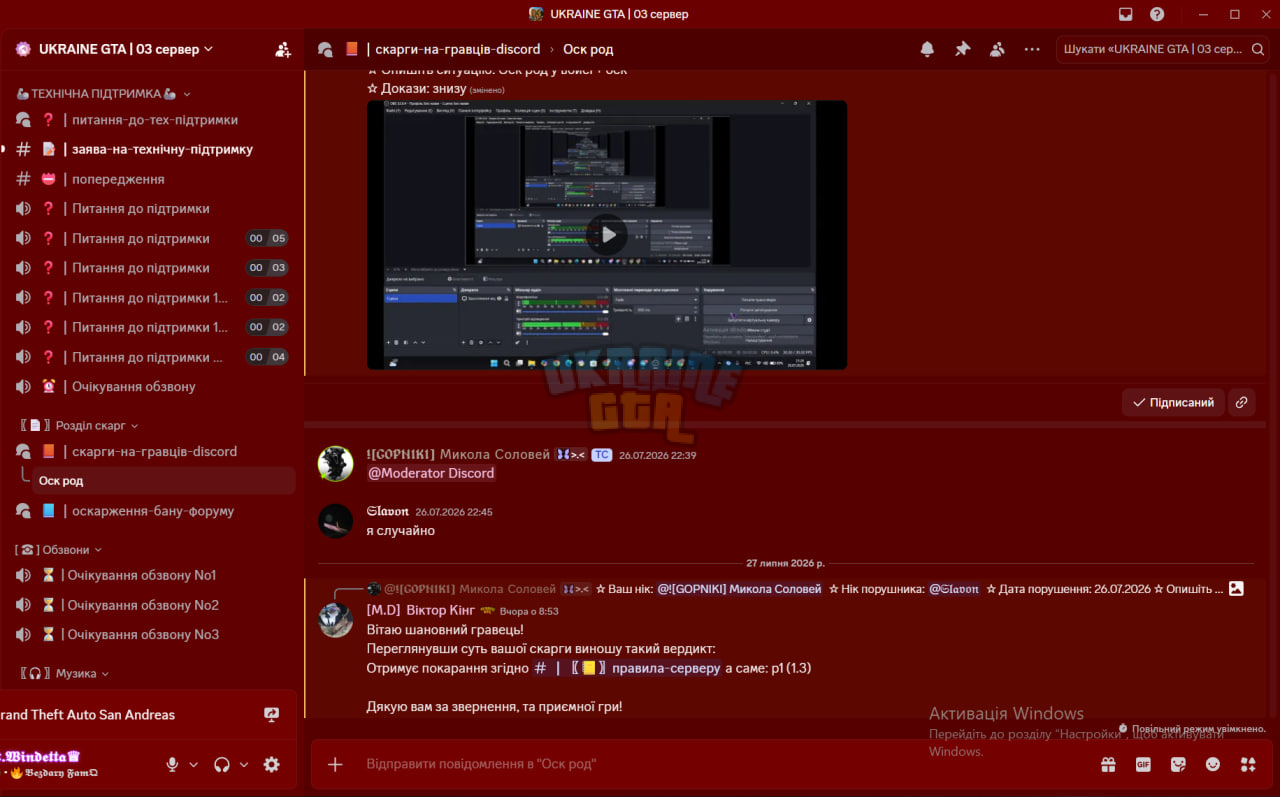Click the image icon in the reply preview

[x=1236, y=588]
